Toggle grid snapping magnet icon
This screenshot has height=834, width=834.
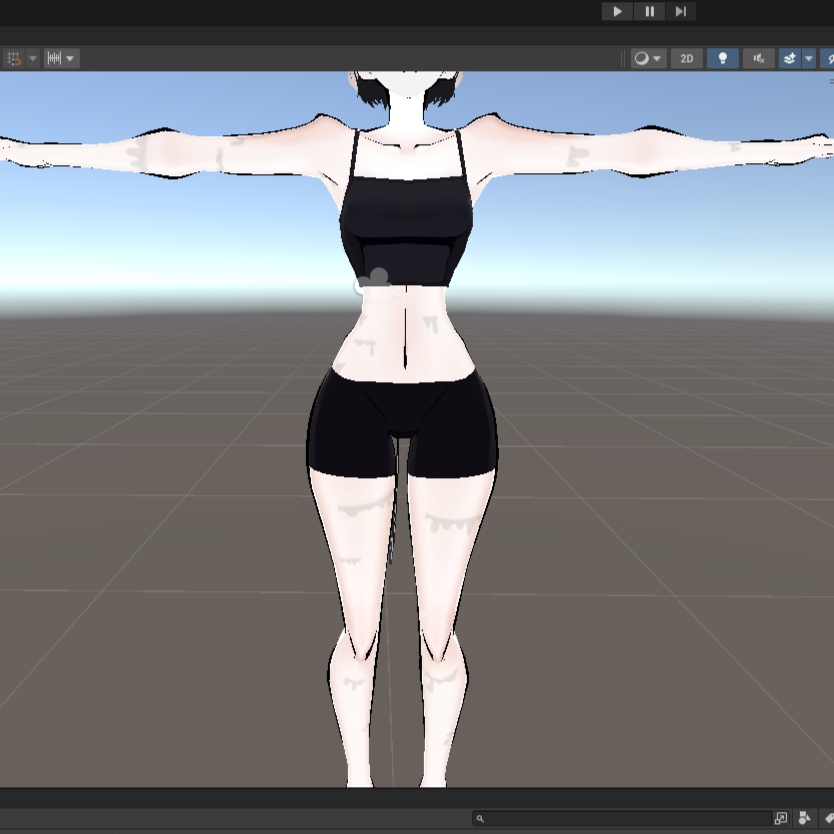coord(14,58)
